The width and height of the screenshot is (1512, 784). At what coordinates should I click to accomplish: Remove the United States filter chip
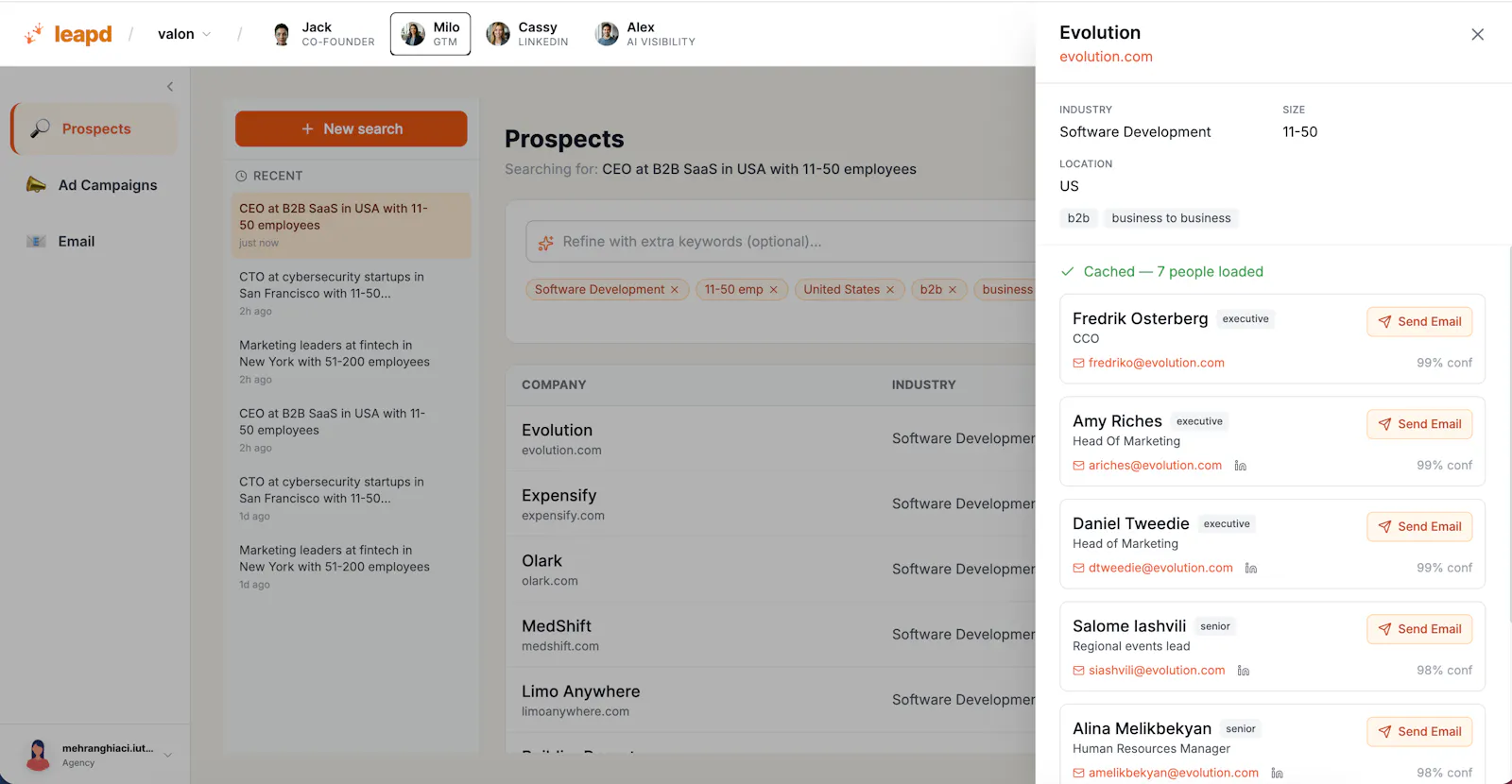[x=890, y=290]
